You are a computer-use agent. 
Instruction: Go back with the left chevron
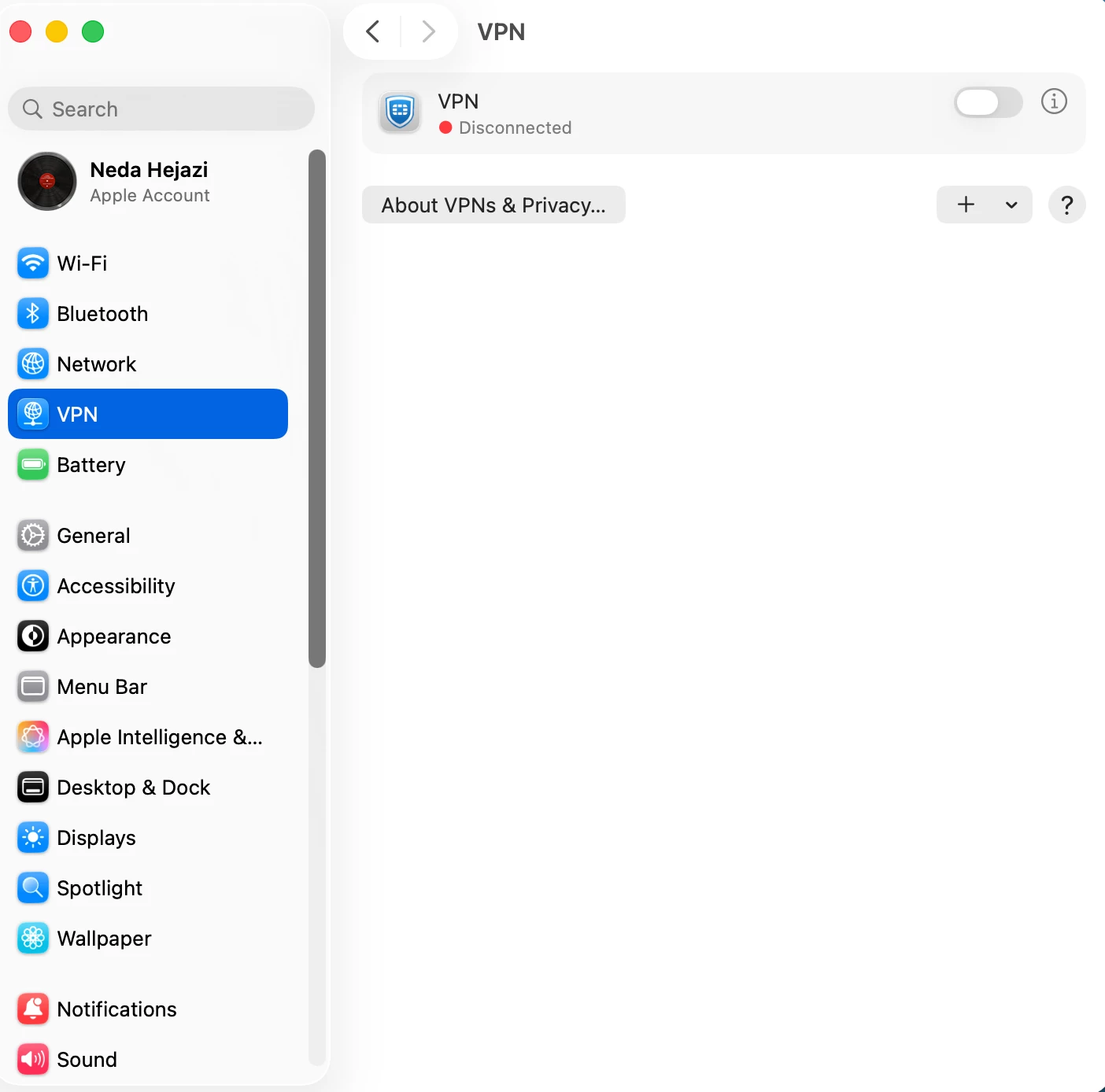pos(373,32)
